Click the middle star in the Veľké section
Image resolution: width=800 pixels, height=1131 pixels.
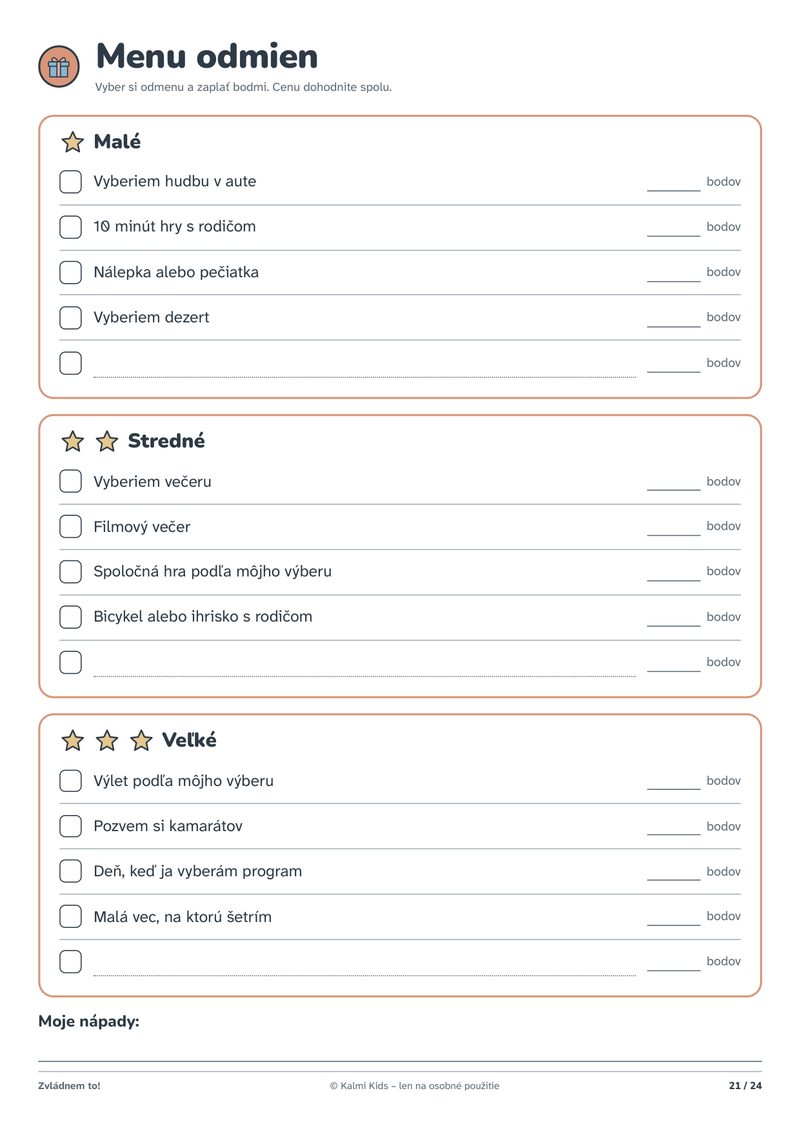click(x=107, y=740)
